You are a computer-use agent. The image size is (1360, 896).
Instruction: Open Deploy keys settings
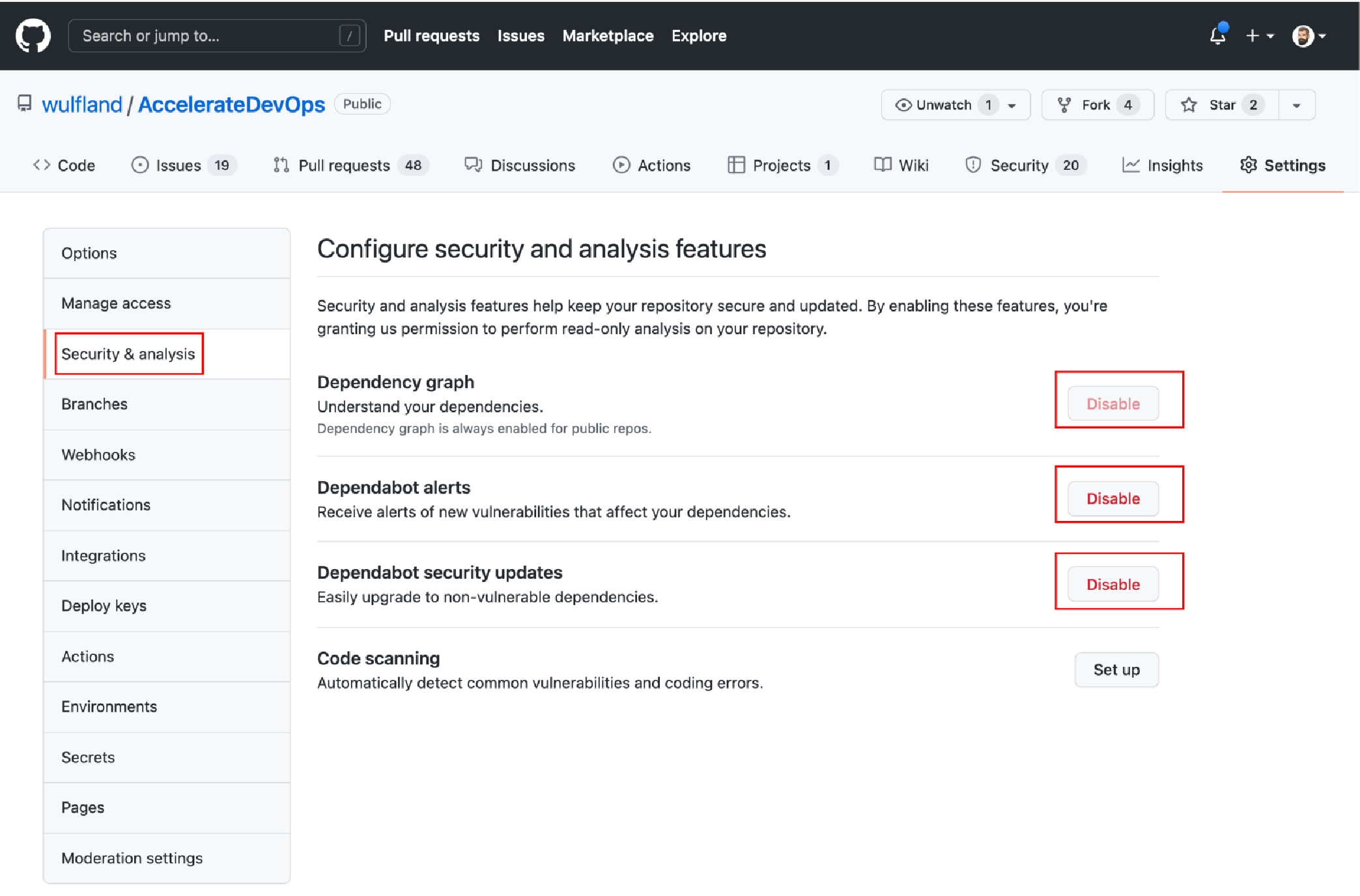click(x=167, y=606)
